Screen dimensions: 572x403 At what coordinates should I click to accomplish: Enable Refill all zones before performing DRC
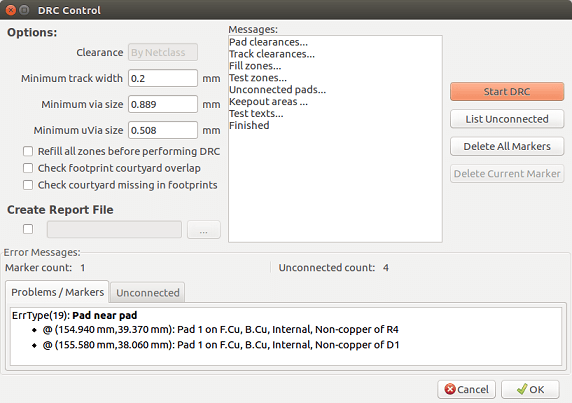28,151
